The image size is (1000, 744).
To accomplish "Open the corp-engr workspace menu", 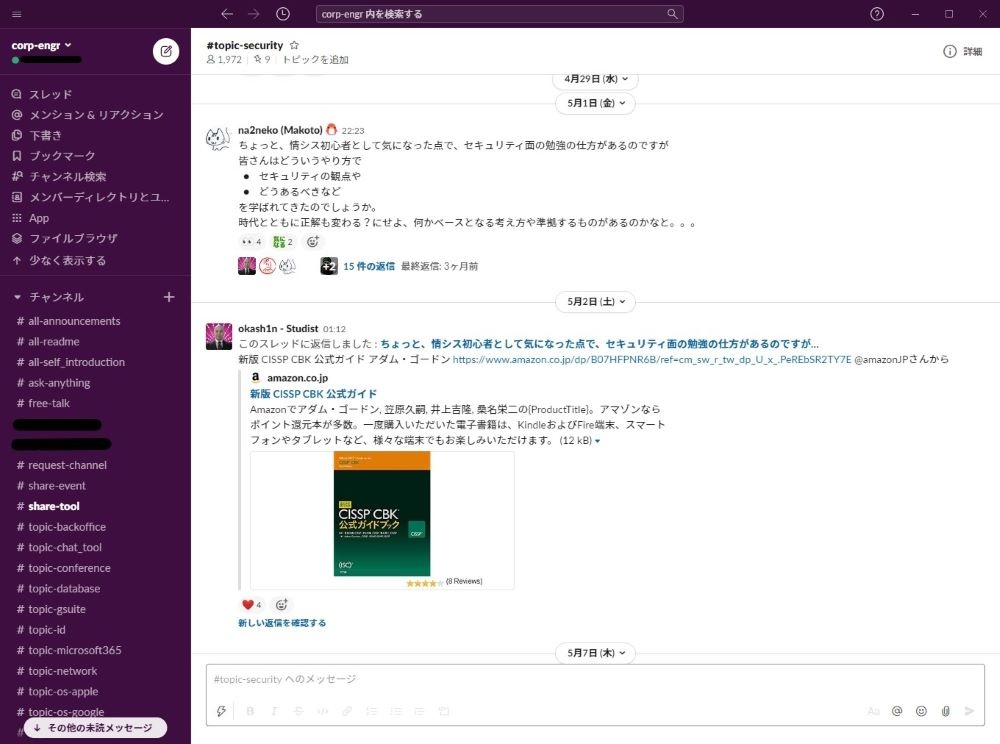I will [38, 44].
